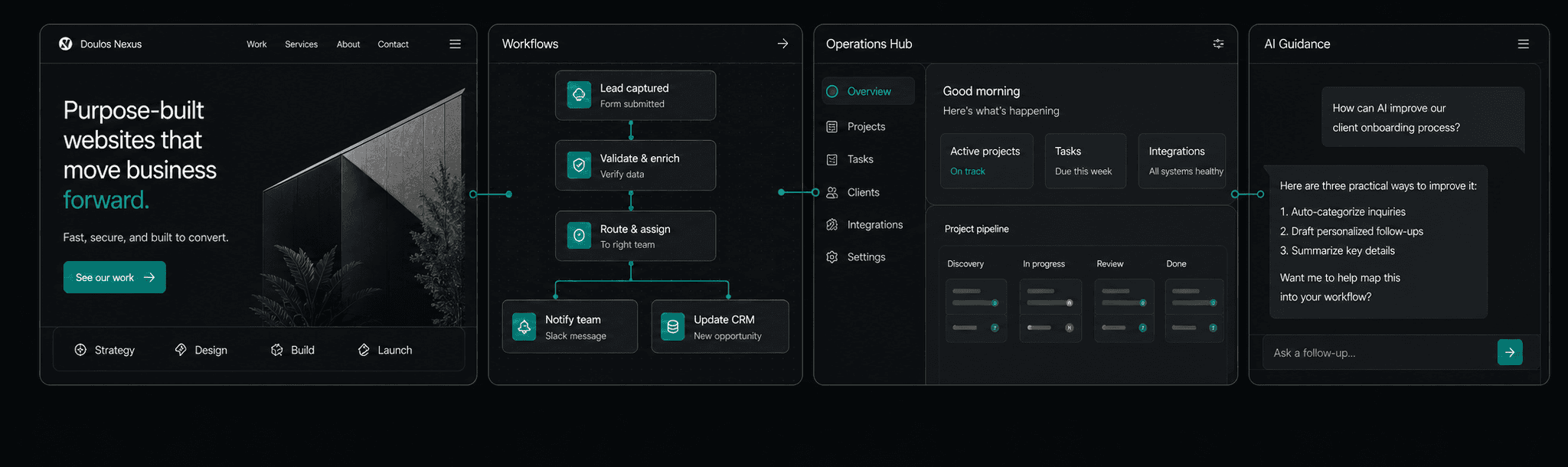Viewport: 1568px width, 467px height.
Task: Click the Settings gear icon
Action: [x=832, y=257]
